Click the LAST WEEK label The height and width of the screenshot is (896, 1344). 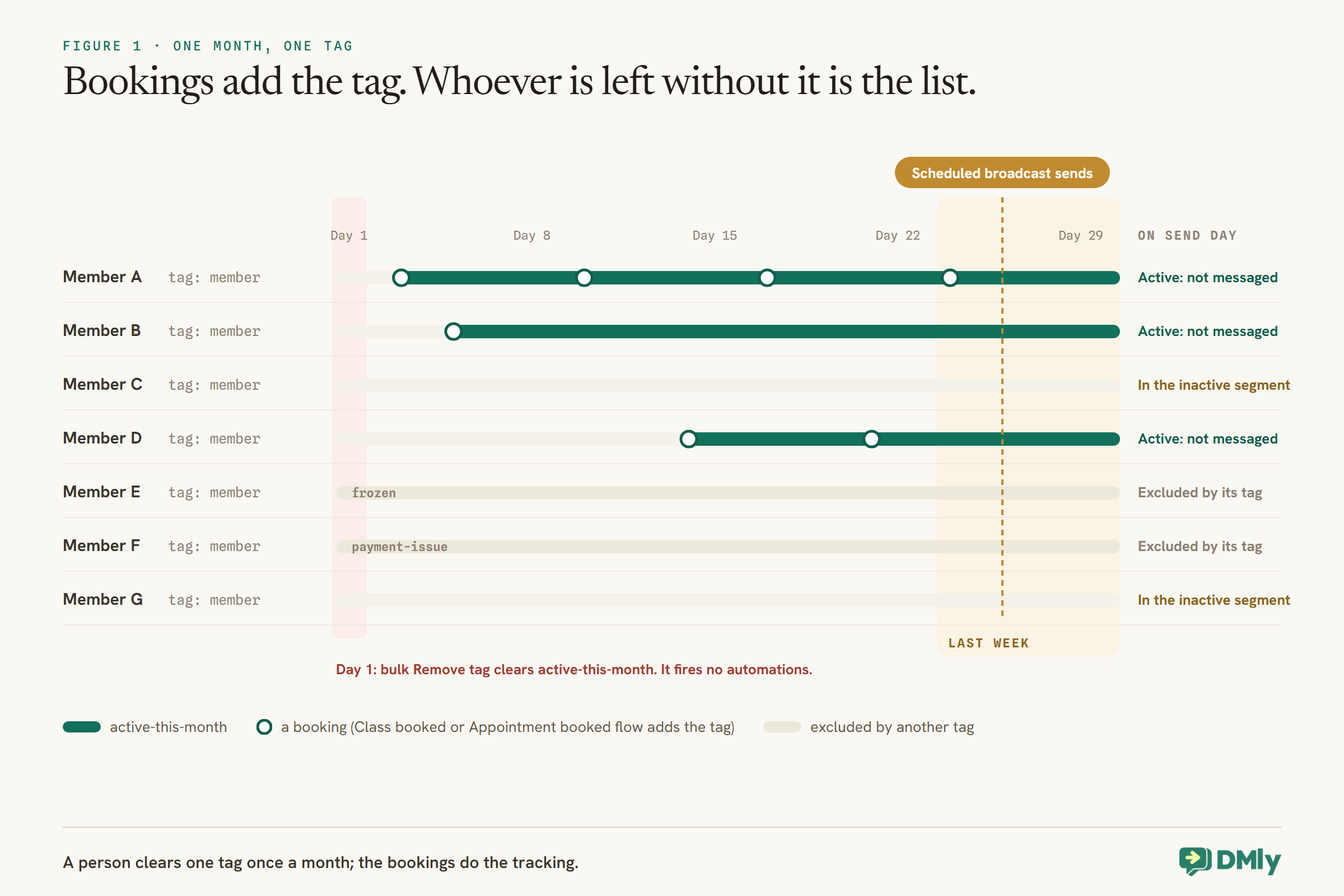coord(988,643)
